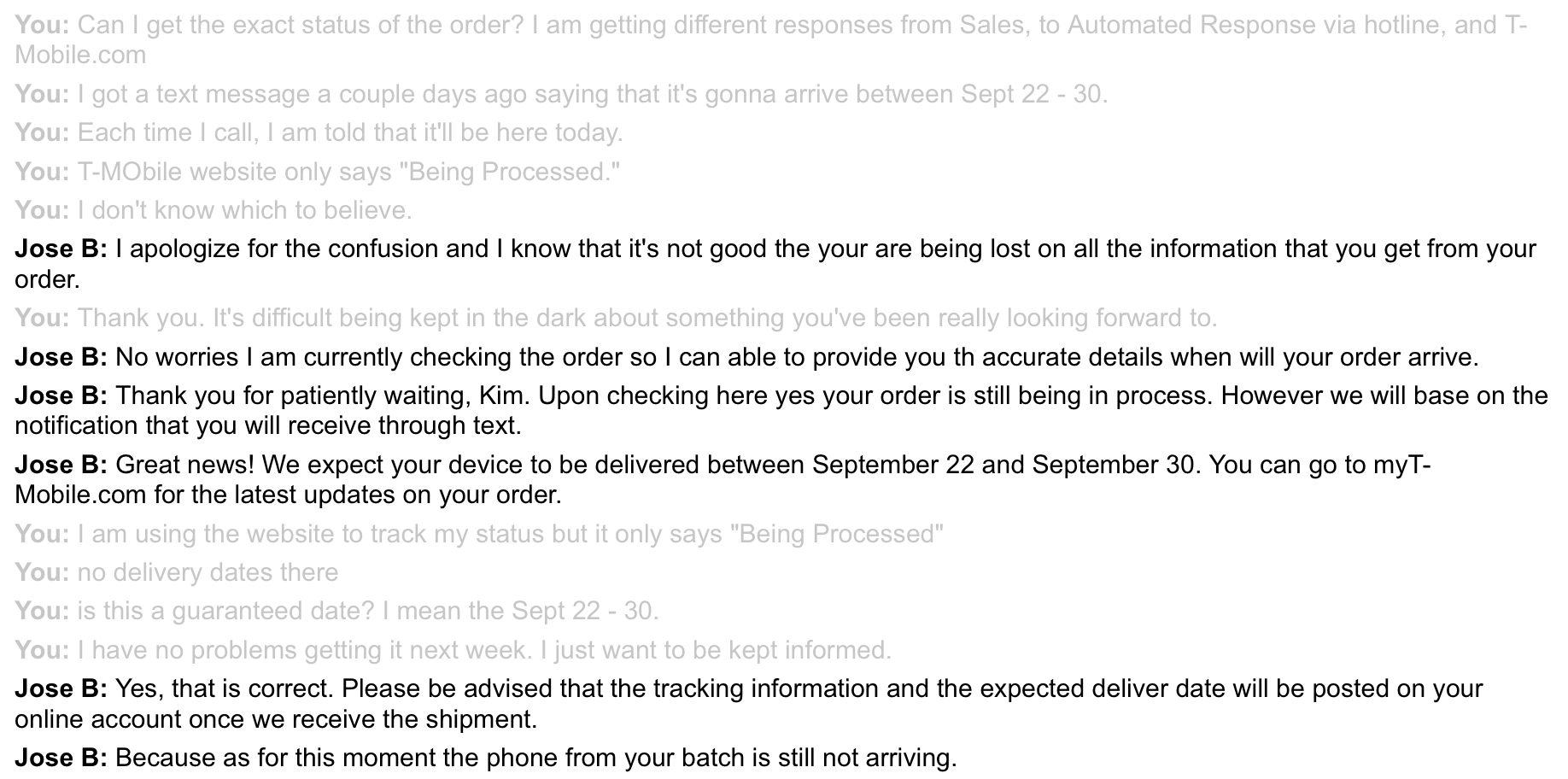Click "no delivery dates there" line
The height and width of the screenshot is (779, 1568).
[x=177, y=572]
